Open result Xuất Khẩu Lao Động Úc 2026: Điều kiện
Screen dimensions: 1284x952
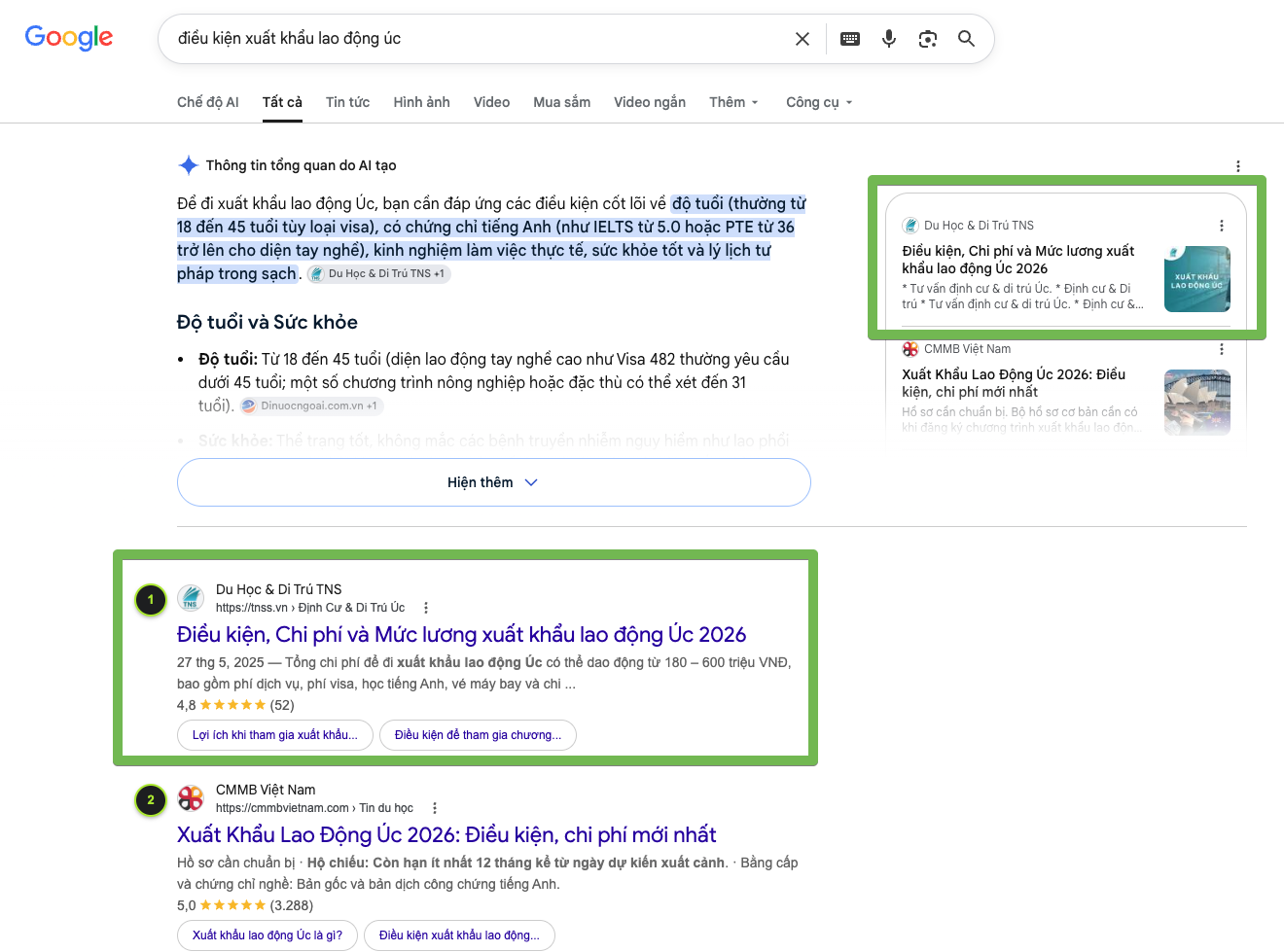click(446, 835)
